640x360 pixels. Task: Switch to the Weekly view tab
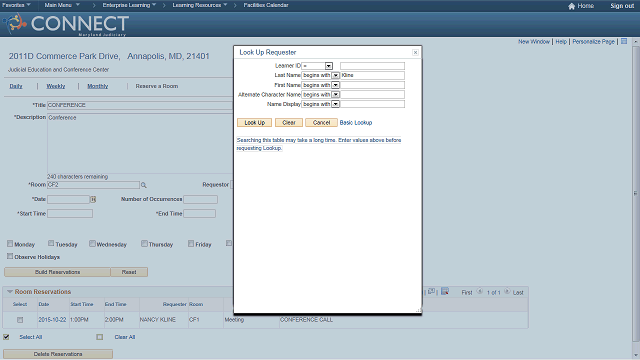tap(56, 86)
